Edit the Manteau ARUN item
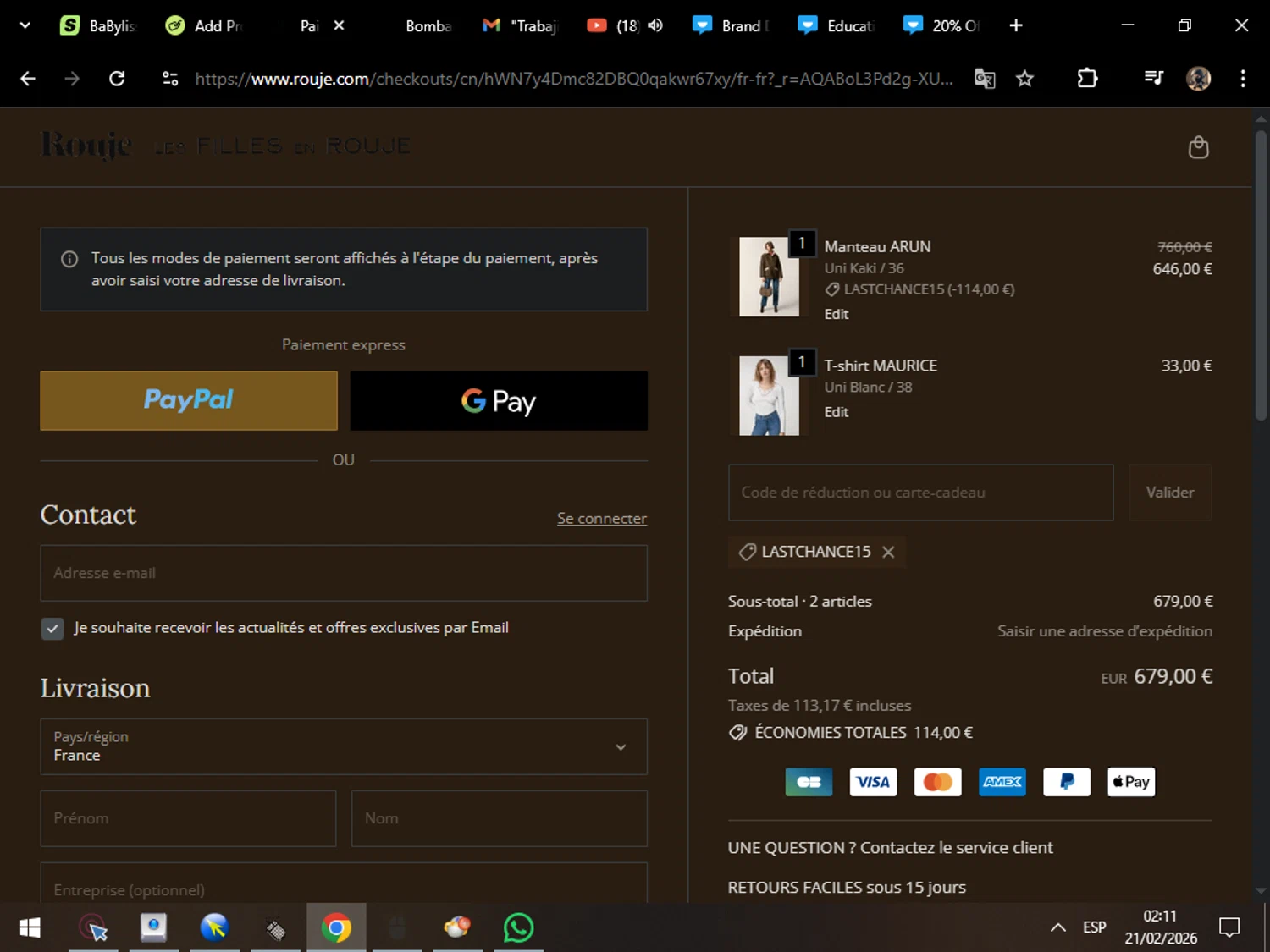 (x=837, y=314)
